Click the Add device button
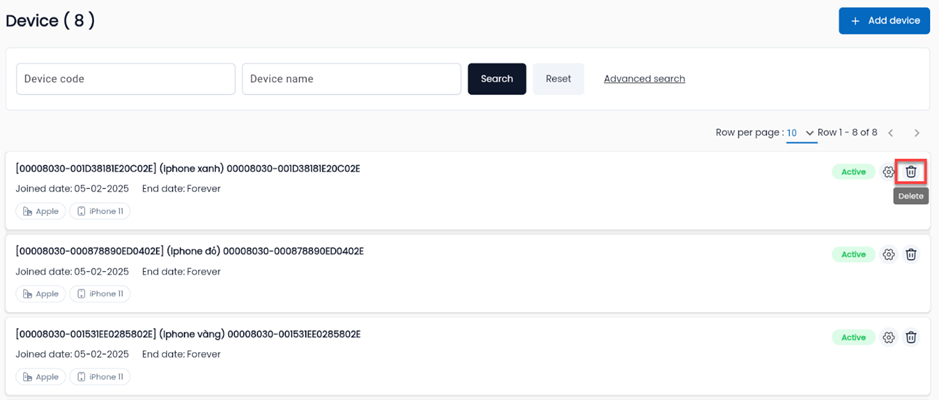The height and width of the screenshot is (400, 939). (x=883, y=20)
